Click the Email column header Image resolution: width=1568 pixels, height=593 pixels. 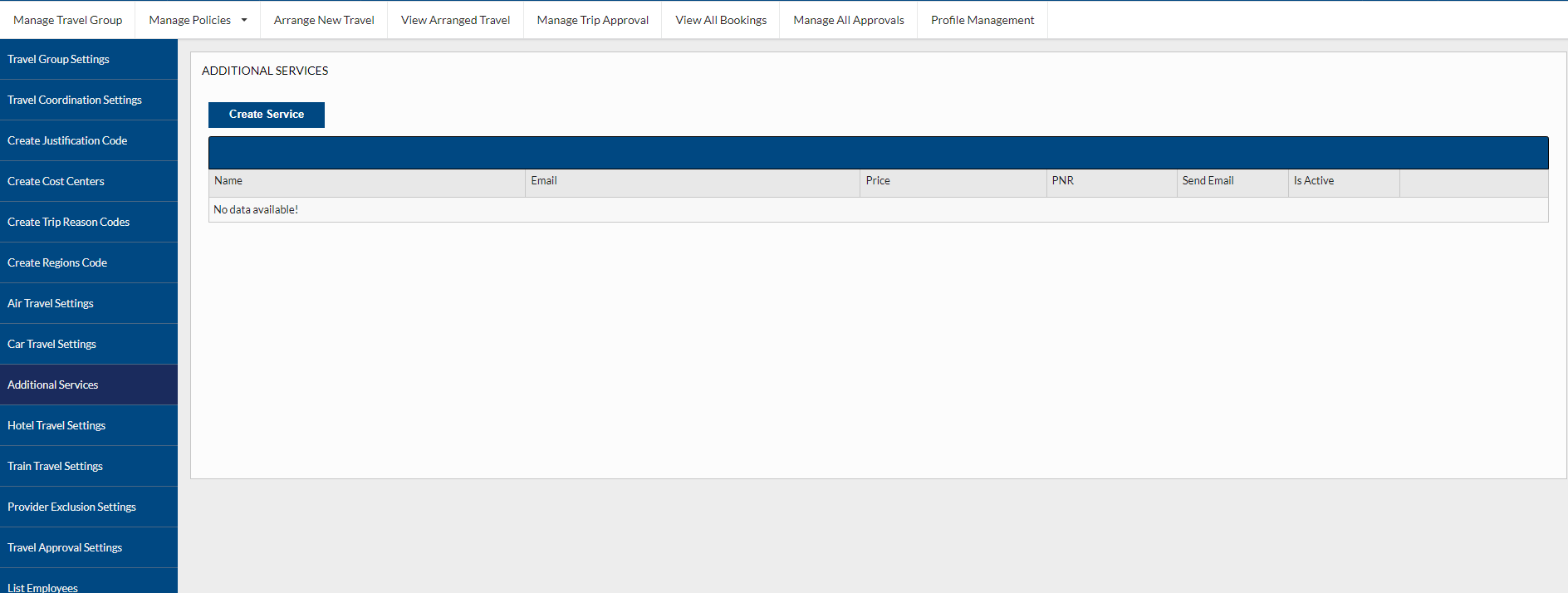coord(693,183)
